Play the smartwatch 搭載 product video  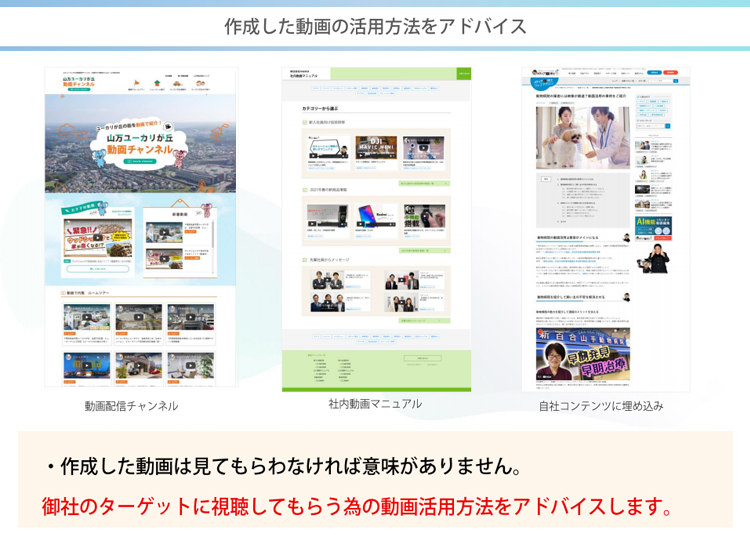pyautogui.click(x=424, y=216)
